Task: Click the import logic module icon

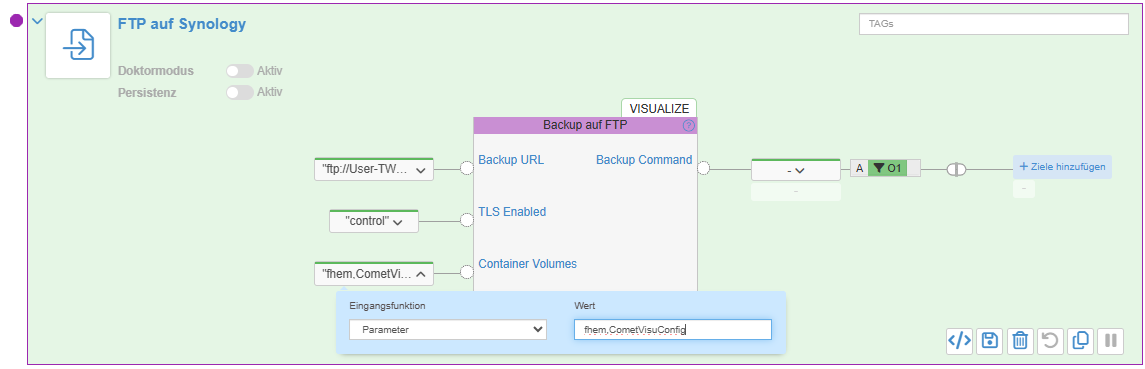Action: (78, 45)
